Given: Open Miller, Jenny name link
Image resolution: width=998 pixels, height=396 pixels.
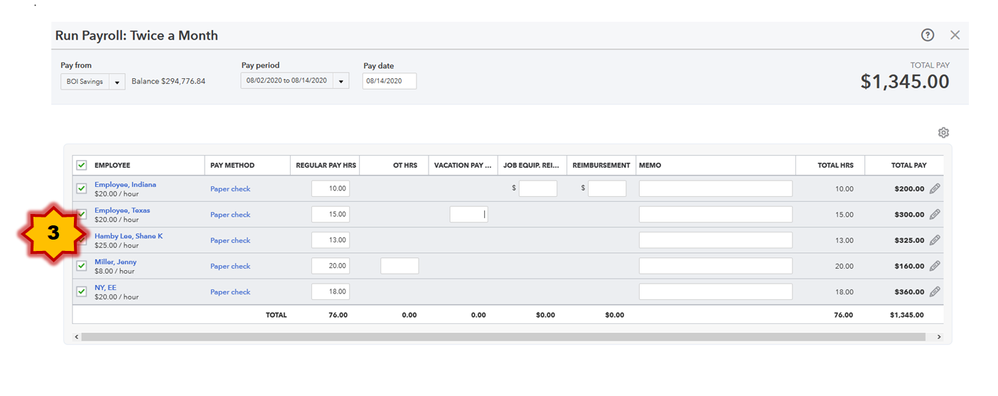Looking at the screenshot, I should pos(115,262).
